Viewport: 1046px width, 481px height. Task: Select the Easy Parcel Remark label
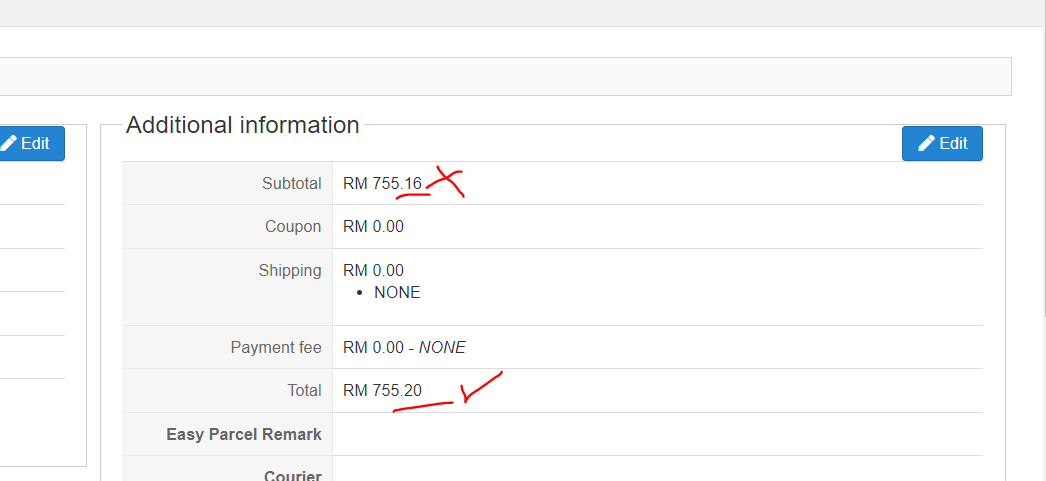(x=244, y=434)
